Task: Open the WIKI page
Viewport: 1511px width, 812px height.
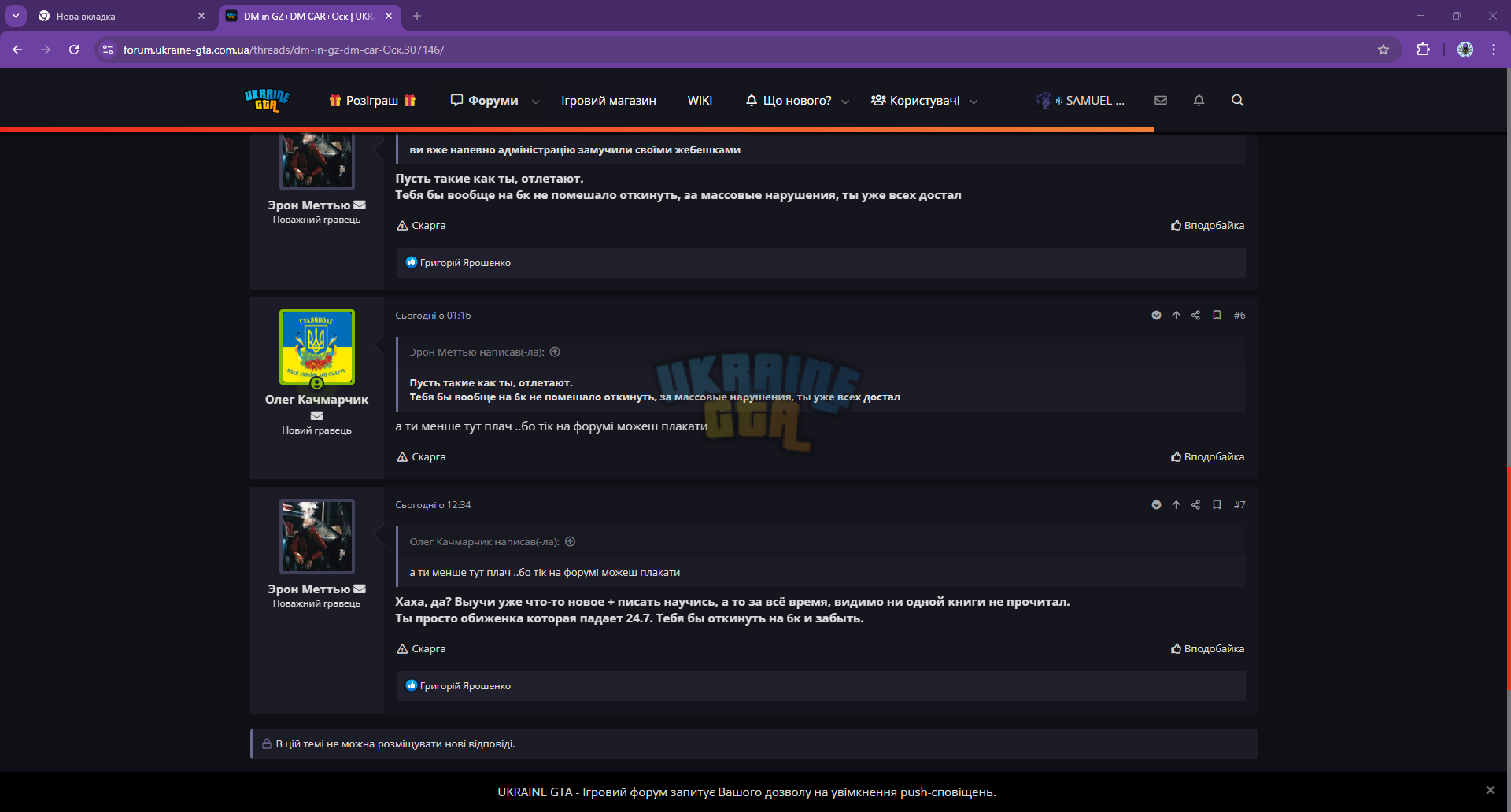Action: pyautogui.click(x=700, y=101)
